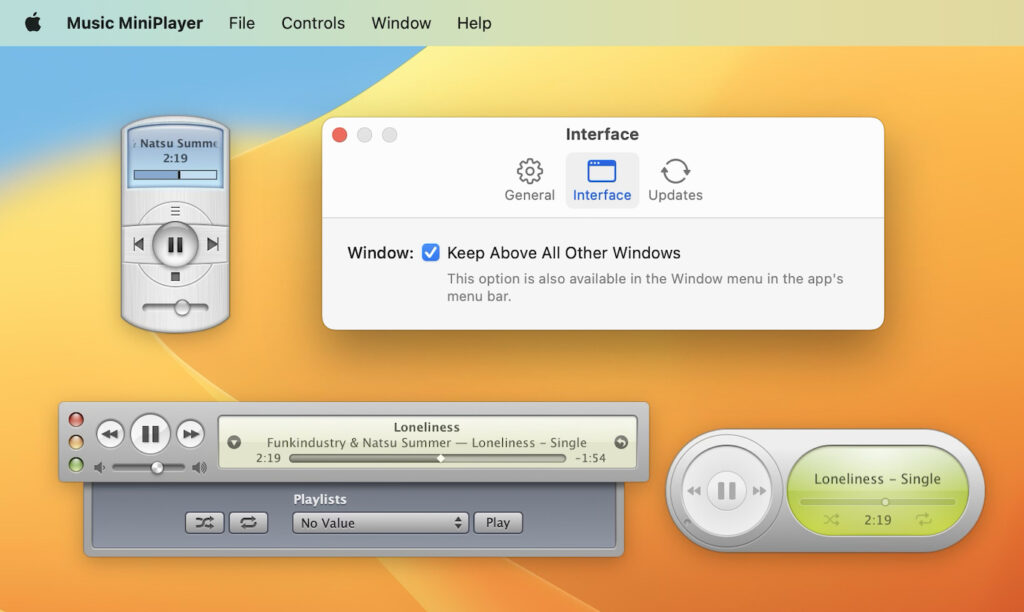Click the fast-forward icon on the gray player
The image size is (1024, 612).
(x=190, y=433)
